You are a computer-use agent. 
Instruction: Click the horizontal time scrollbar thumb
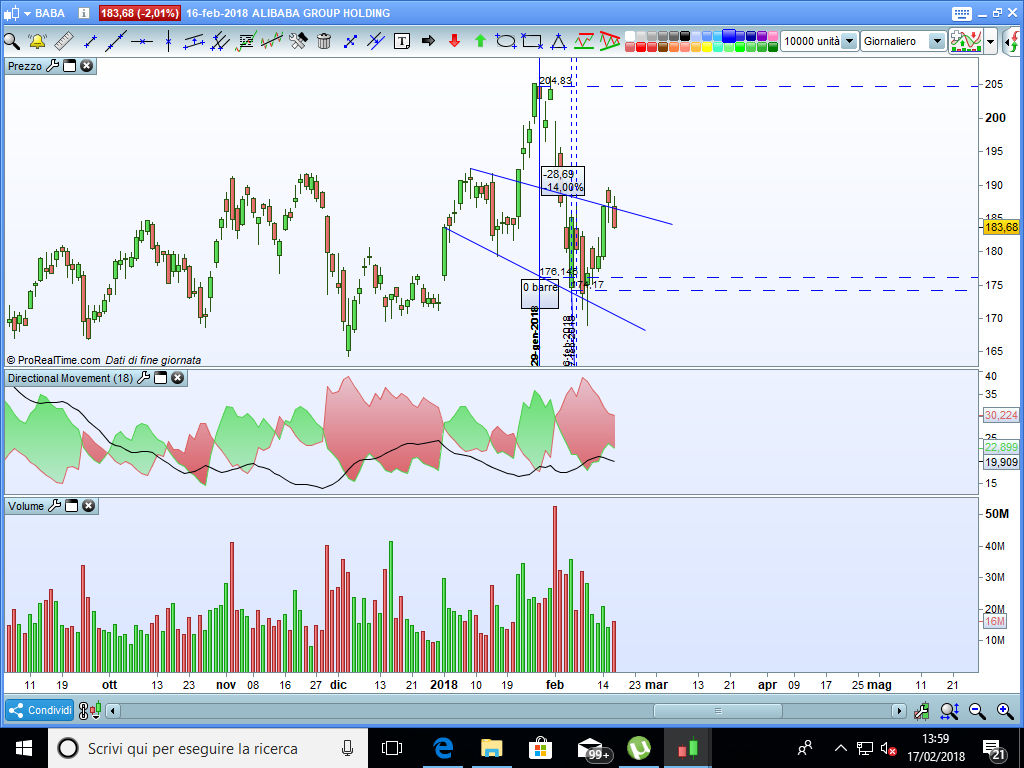[x=718, y=711]
